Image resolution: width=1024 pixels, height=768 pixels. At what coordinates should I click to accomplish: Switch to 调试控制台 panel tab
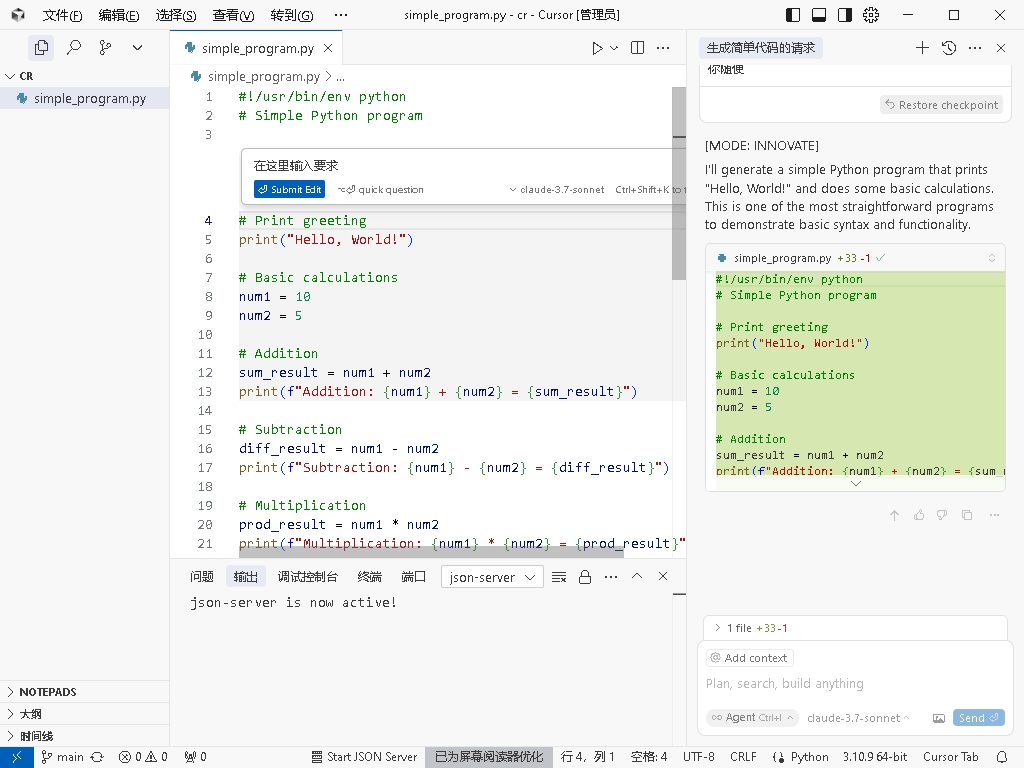[308, 576]
